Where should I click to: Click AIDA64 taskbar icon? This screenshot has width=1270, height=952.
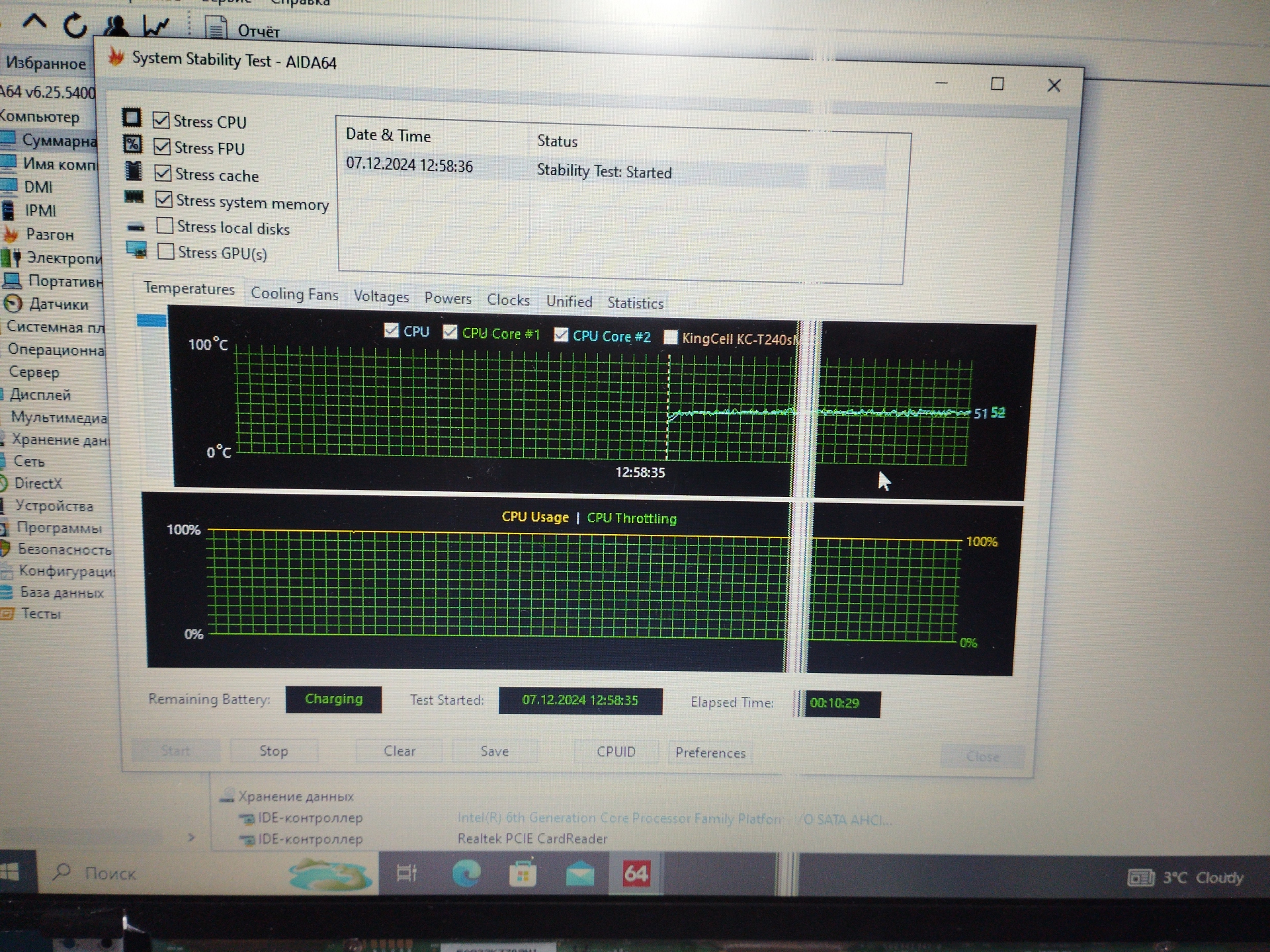point(636,874)
